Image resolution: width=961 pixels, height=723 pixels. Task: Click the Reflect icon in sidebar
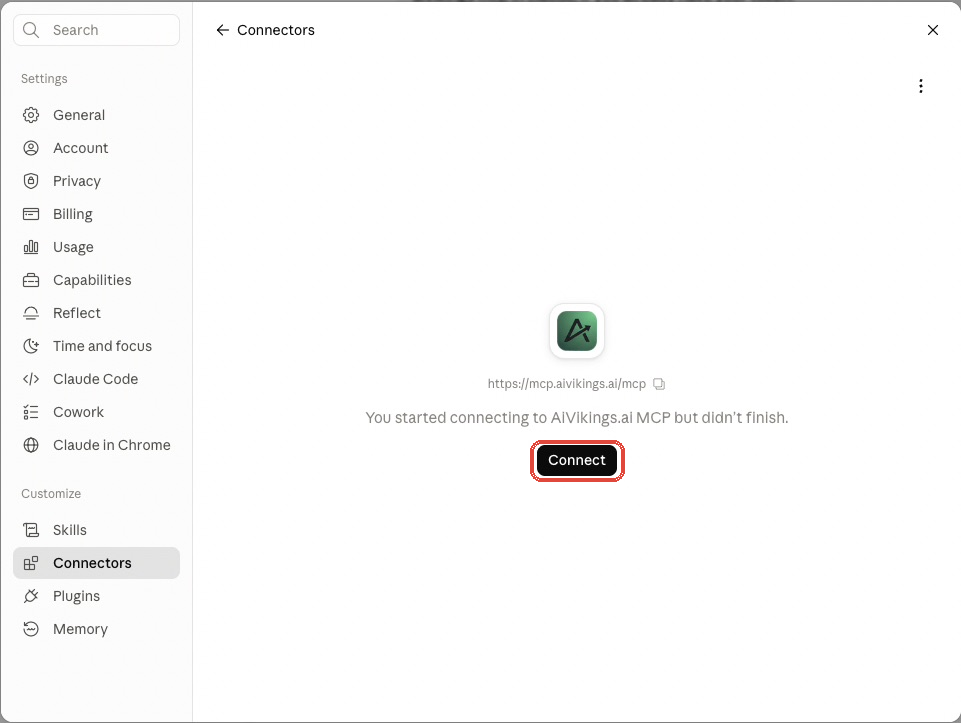point(31,313)
